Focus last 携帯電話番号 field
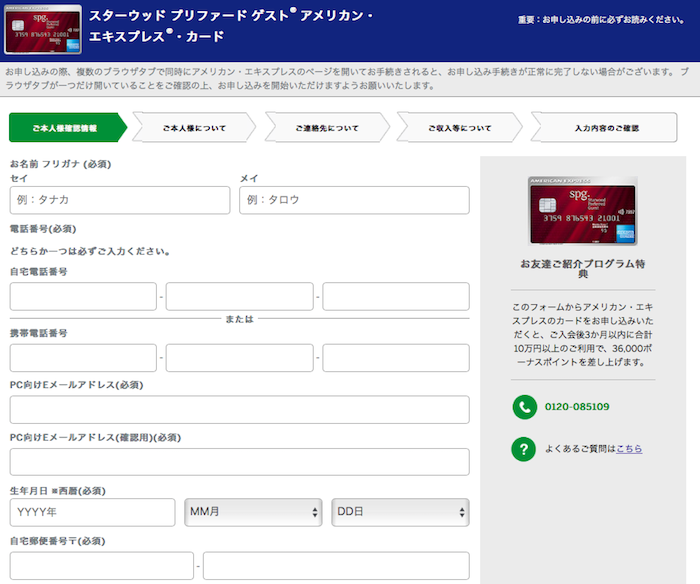 tap(396, 358)
